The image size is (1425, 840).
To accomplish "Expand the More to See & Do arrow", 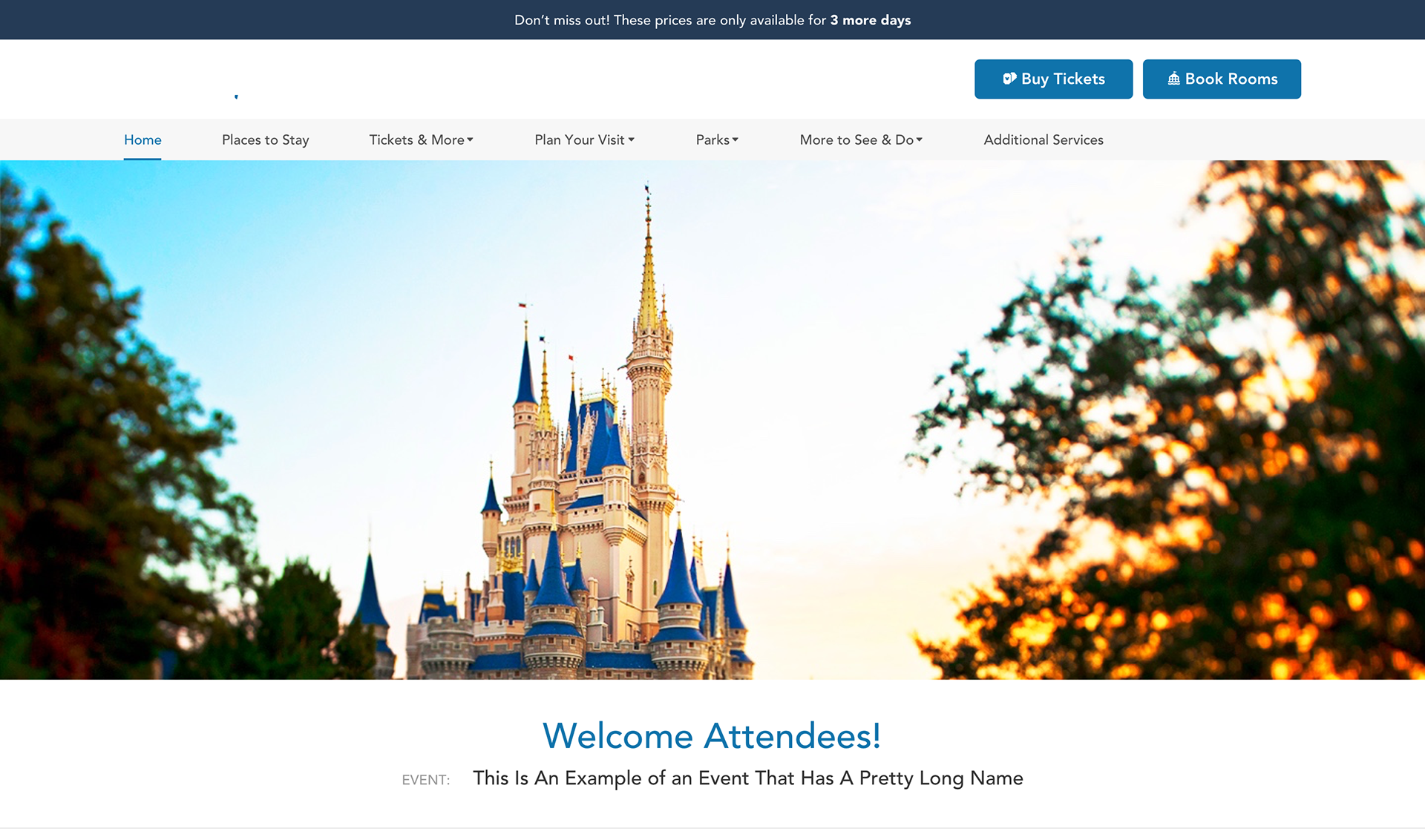I will coord(920,140).
